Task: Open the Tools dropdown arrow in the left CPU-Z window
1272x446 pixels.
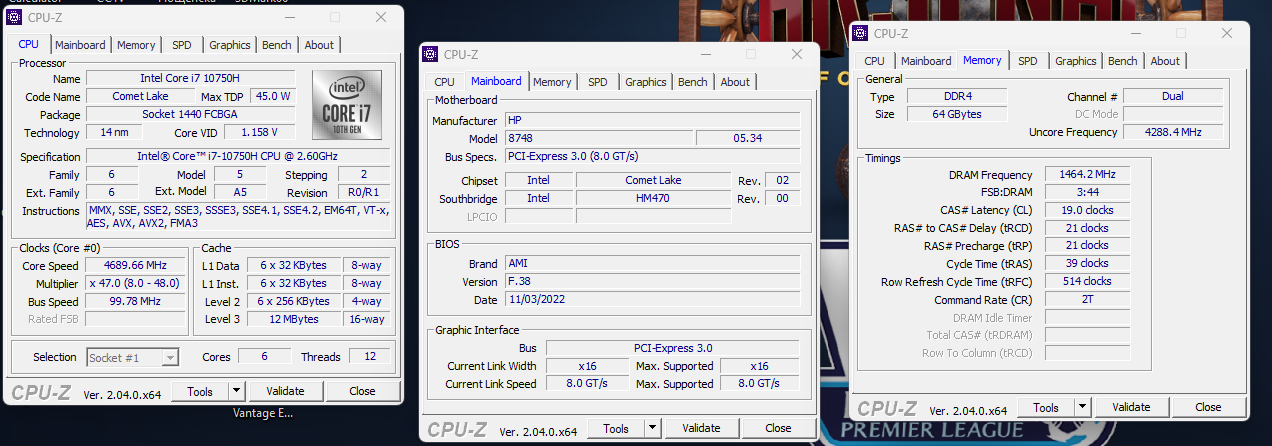Action: 236,391
